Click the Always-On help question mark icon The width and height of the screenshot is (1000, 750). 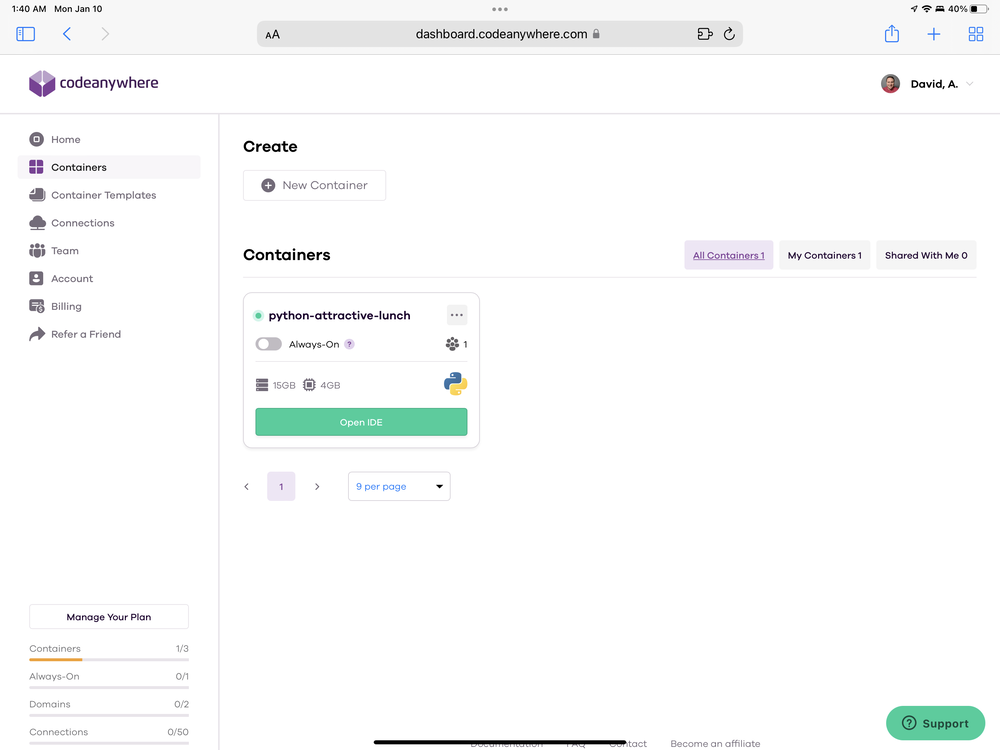[x=349, y=344]
